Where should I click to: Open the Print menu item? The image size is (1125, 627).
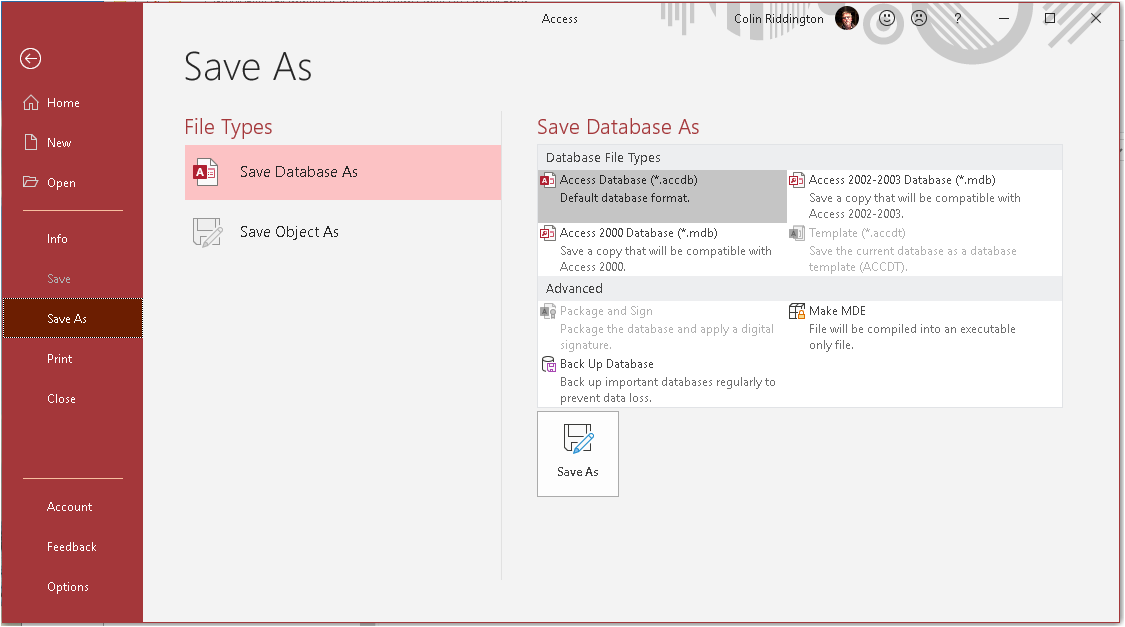click(x=60, y=359)
